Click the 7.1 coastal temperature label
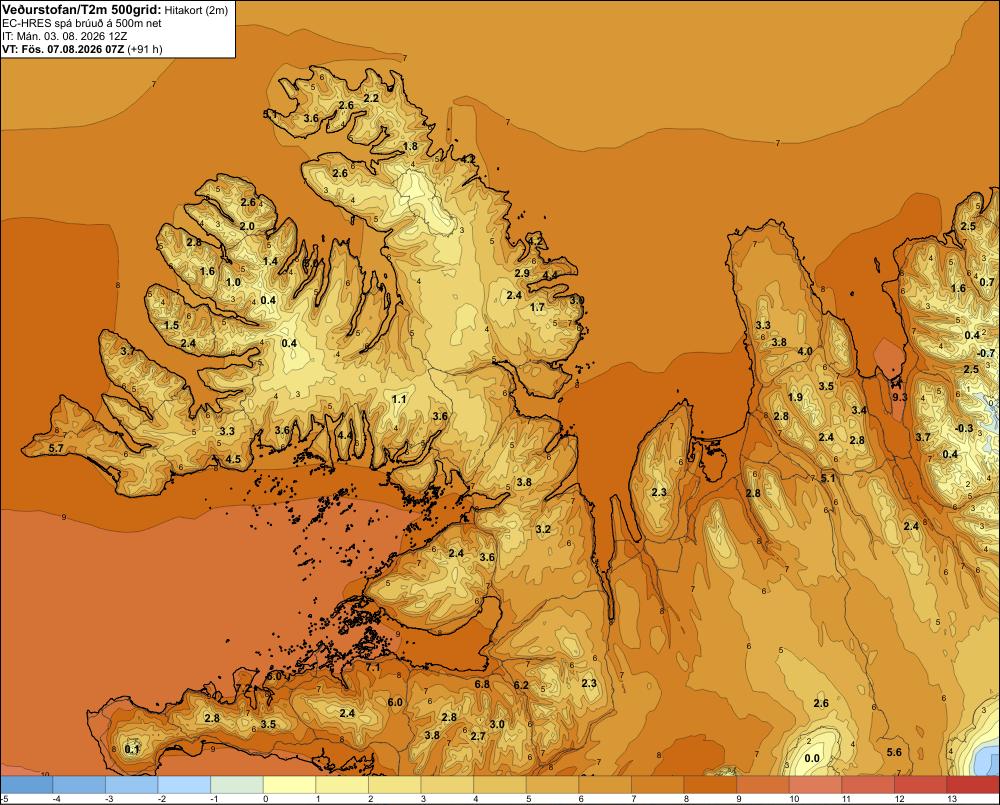The width and height of the screenshot is (1000, 805). point(372,668)
